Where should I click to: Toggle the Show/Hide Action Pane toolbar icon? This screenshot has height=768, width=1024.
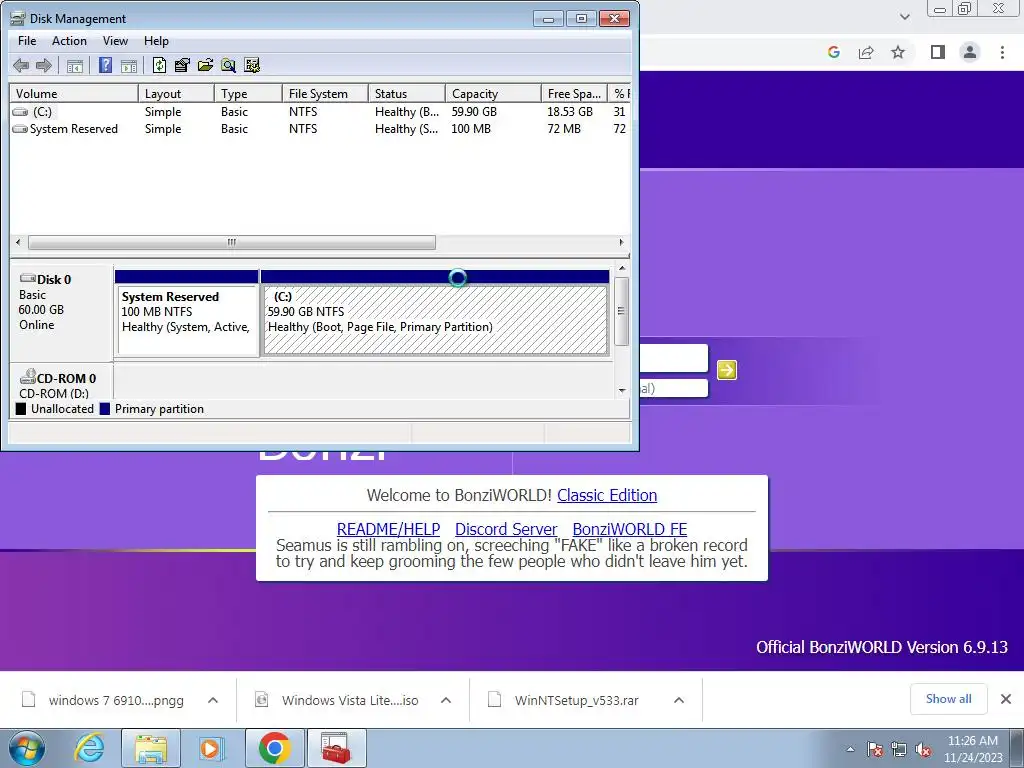pyautogui.click(x=129, y=65)
